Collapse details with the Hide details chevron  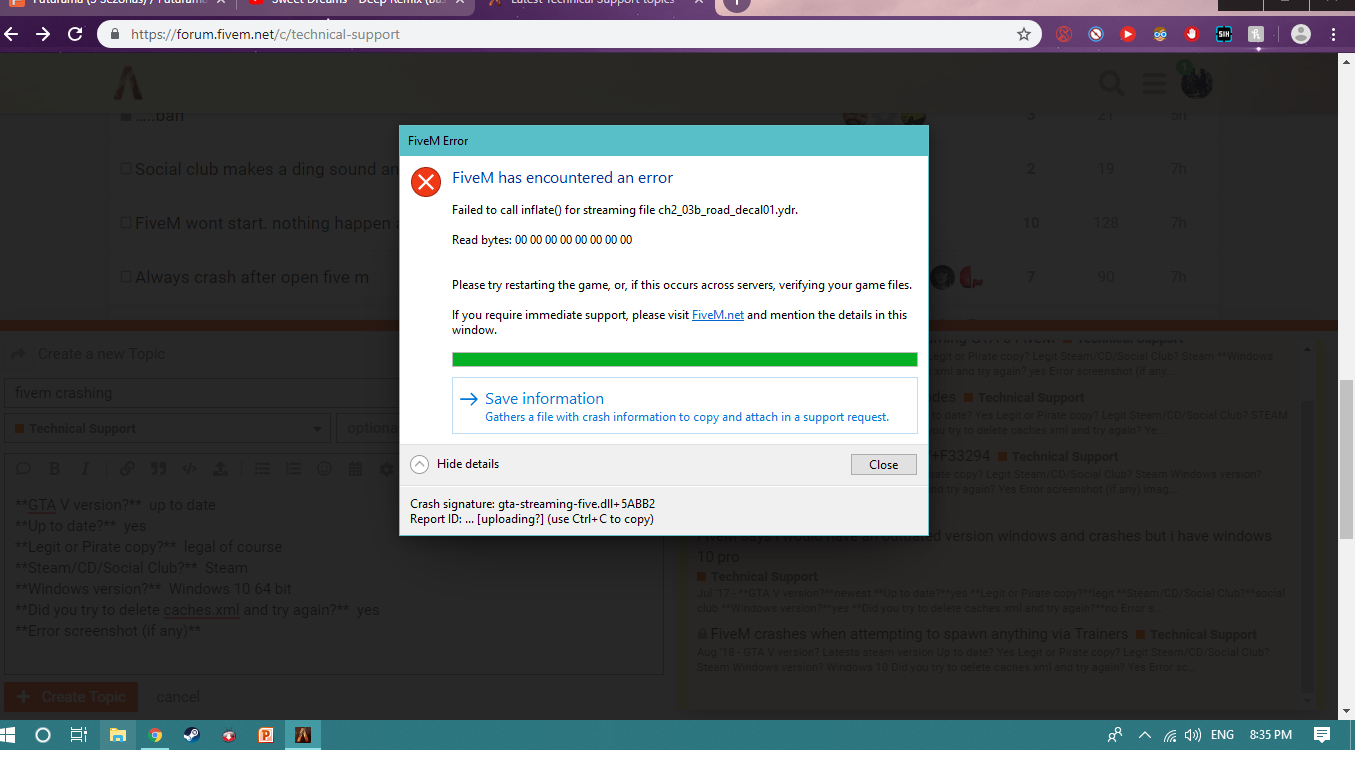(420, 464)
